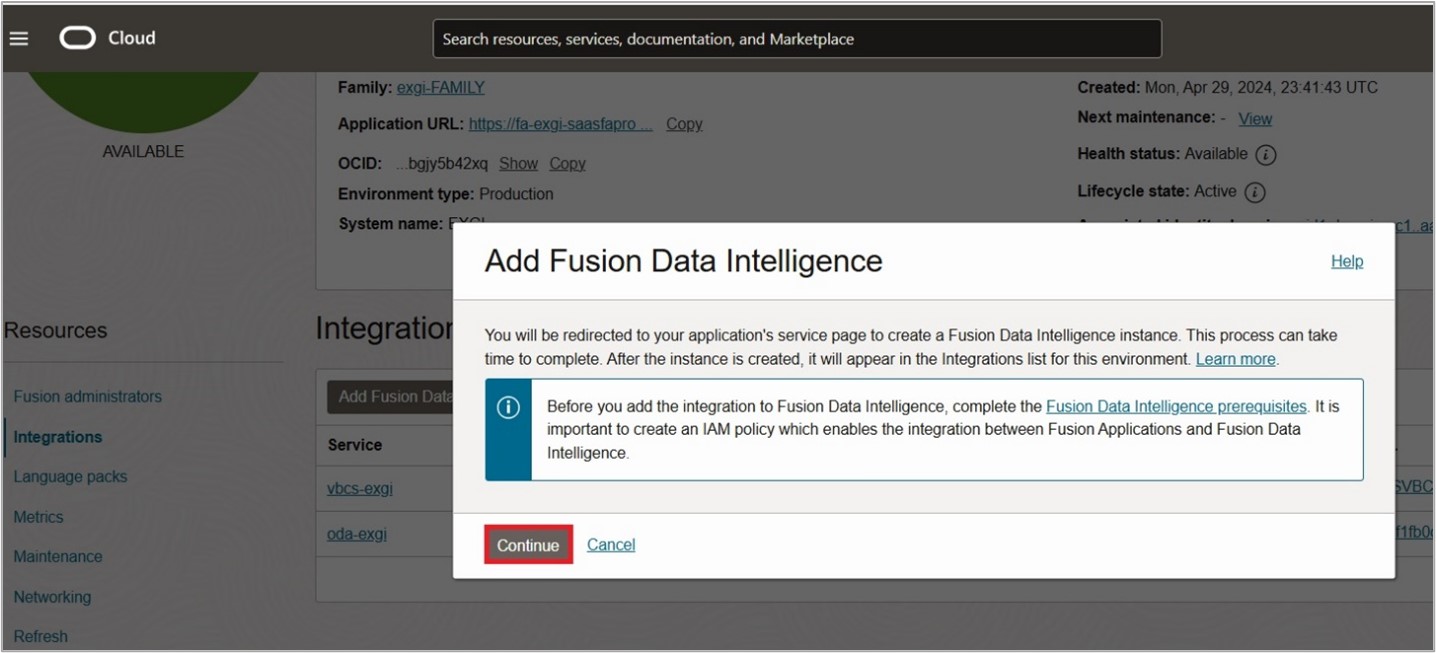Open Language packs resource section

[x=70, y=477]
